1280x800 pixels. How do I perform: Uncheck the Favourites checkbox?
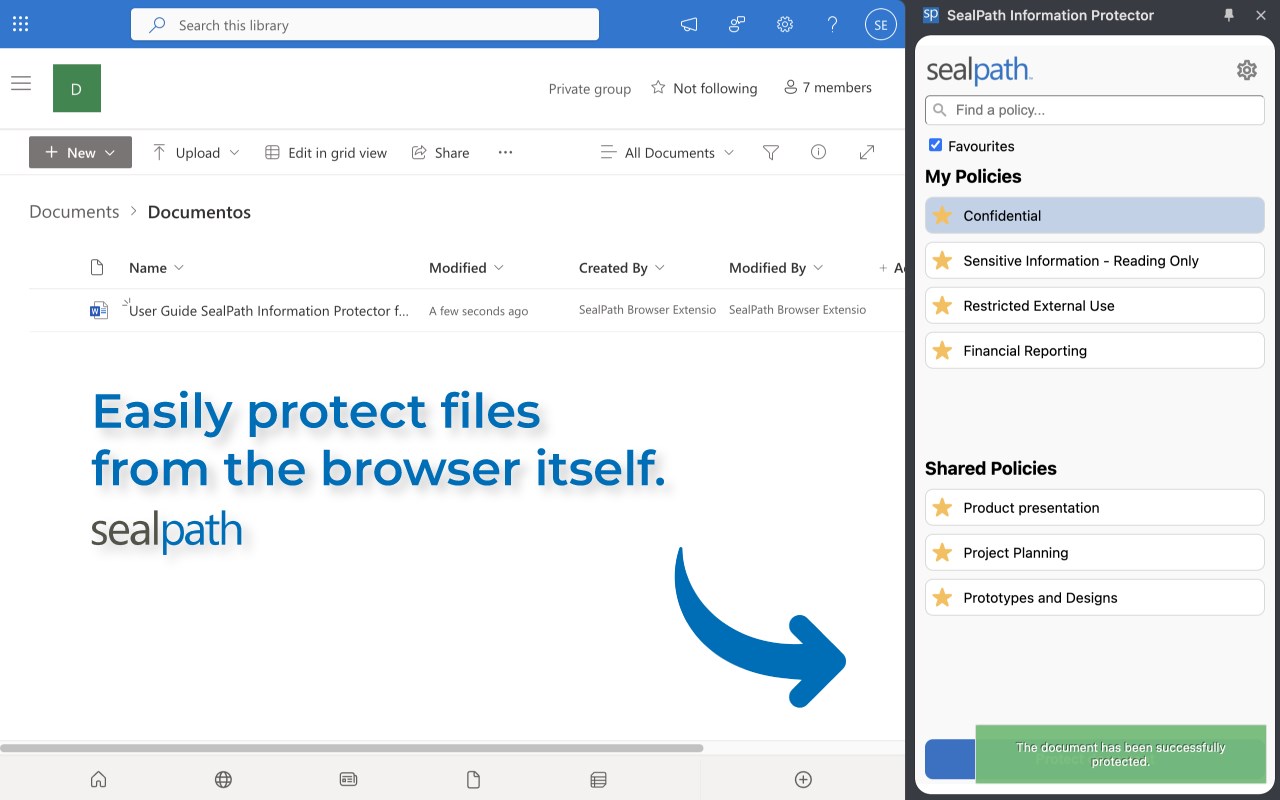[935, 145]
